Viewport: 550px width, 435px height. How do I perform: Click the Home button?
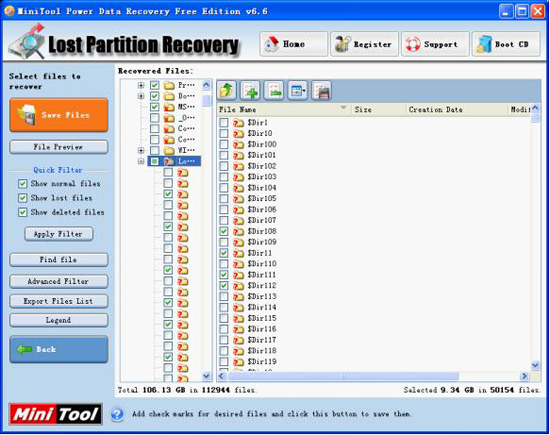point(293,44)
